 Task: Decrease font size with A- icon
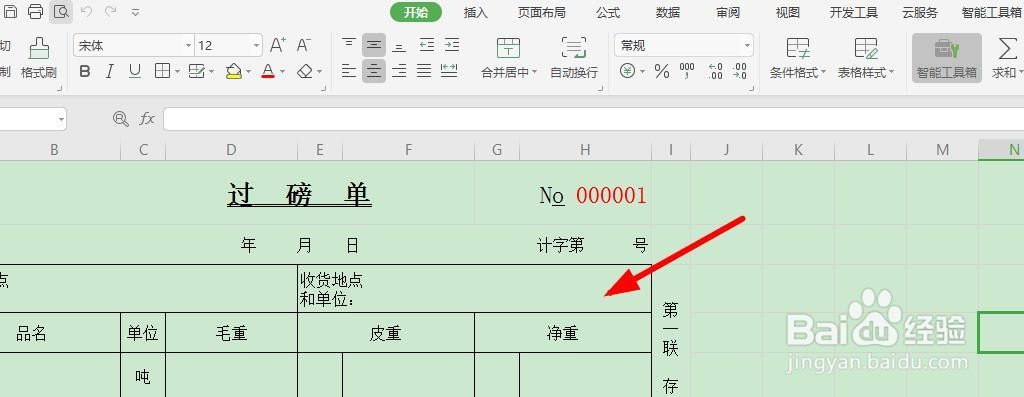coord(304,45)
